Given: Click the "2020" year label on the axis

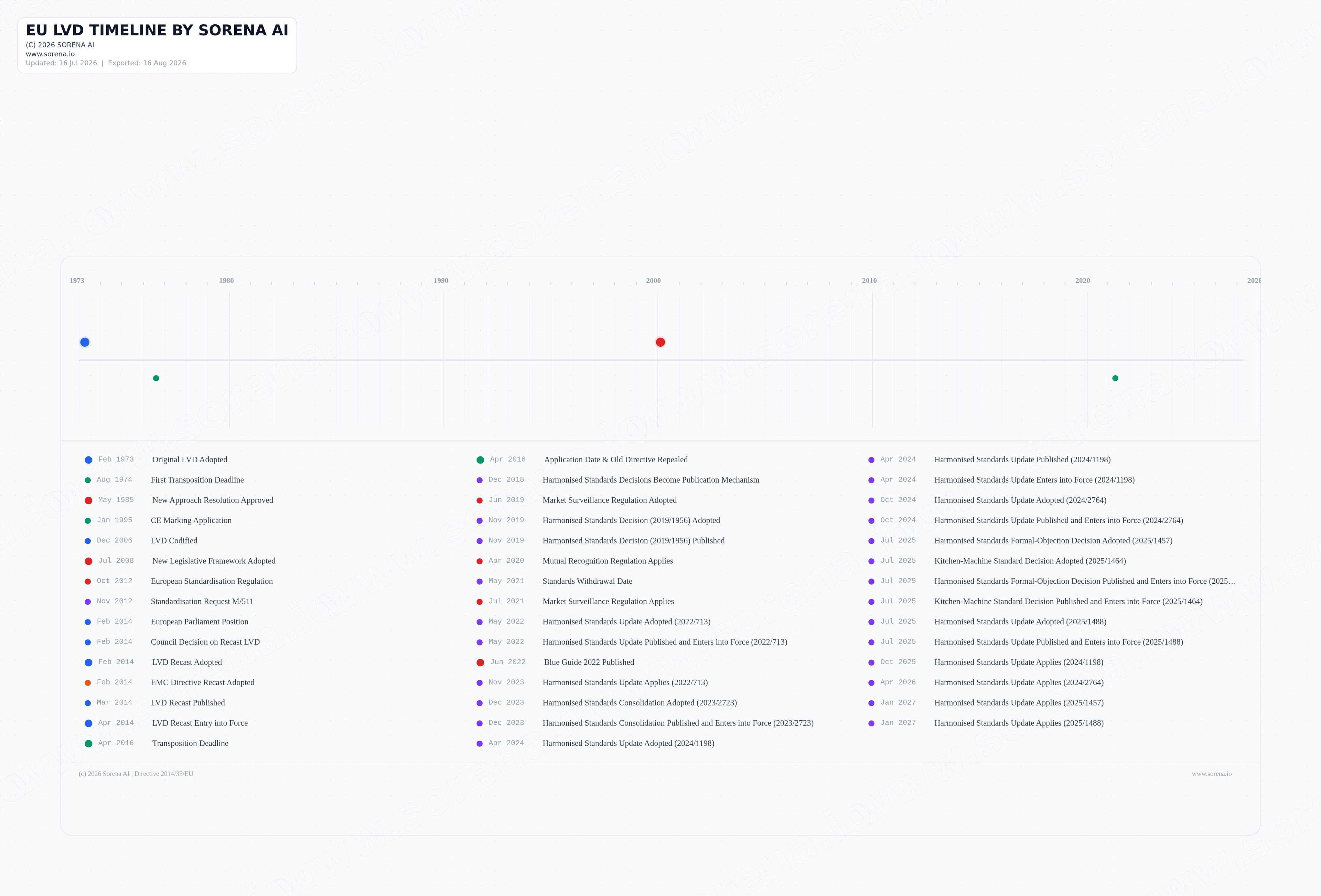Looking at the screenshot, I should [x=1083, y=281].
